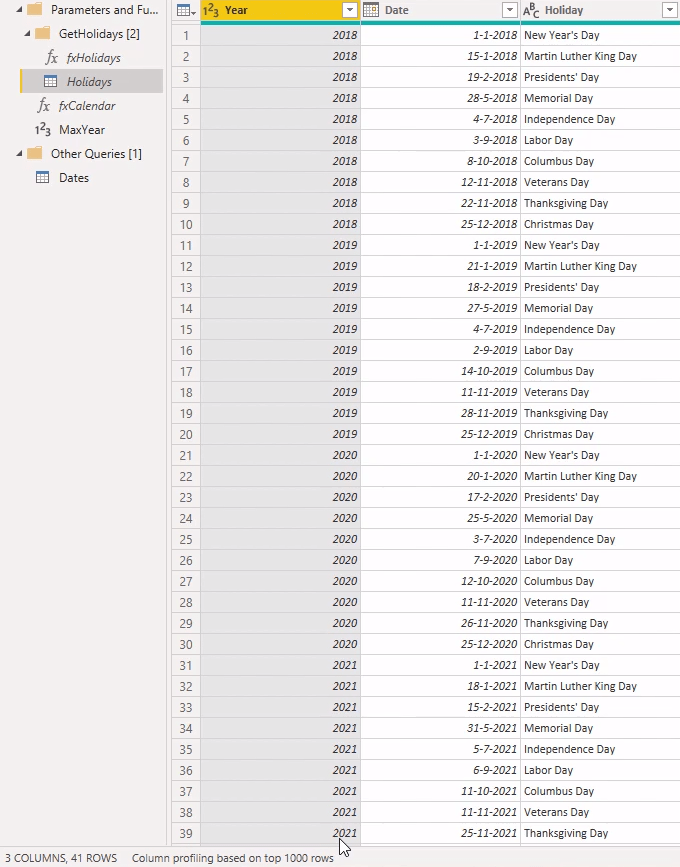The height and width of the screenshot is (867, 680).
Task: Click the Holiday column text type icon
Action: coord(531,10)
